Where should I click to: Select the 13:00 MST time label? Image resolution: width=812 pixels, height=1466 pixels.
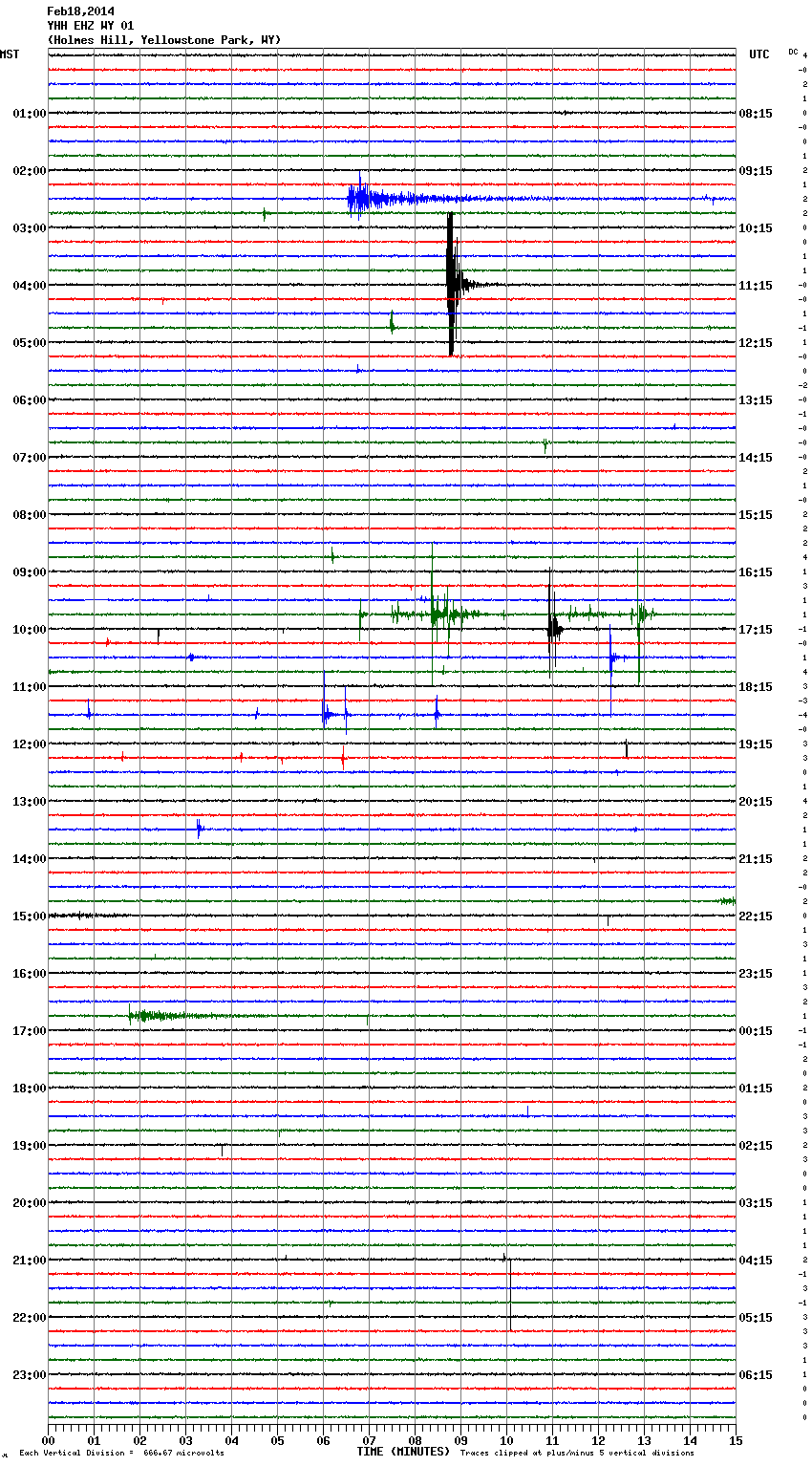29,802
